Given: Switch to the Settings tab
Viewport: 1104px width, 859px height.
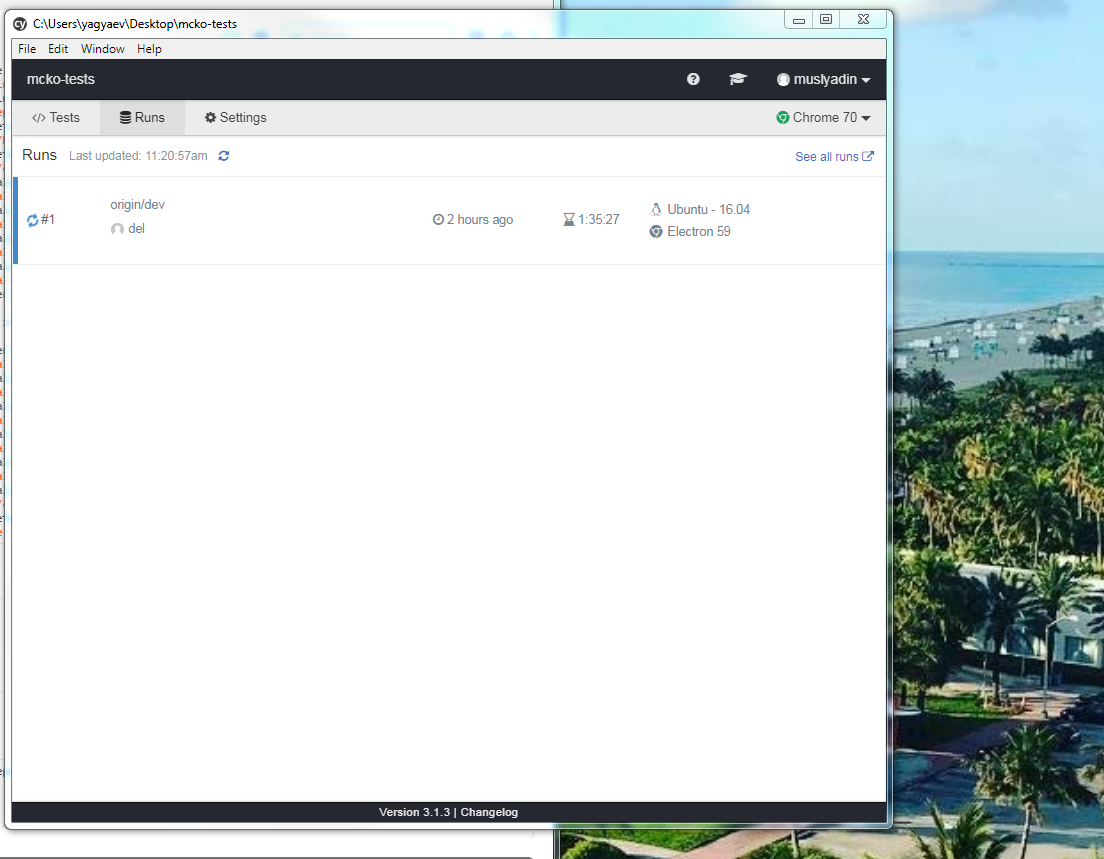Looking at the screenshot, I should [235, 117].
